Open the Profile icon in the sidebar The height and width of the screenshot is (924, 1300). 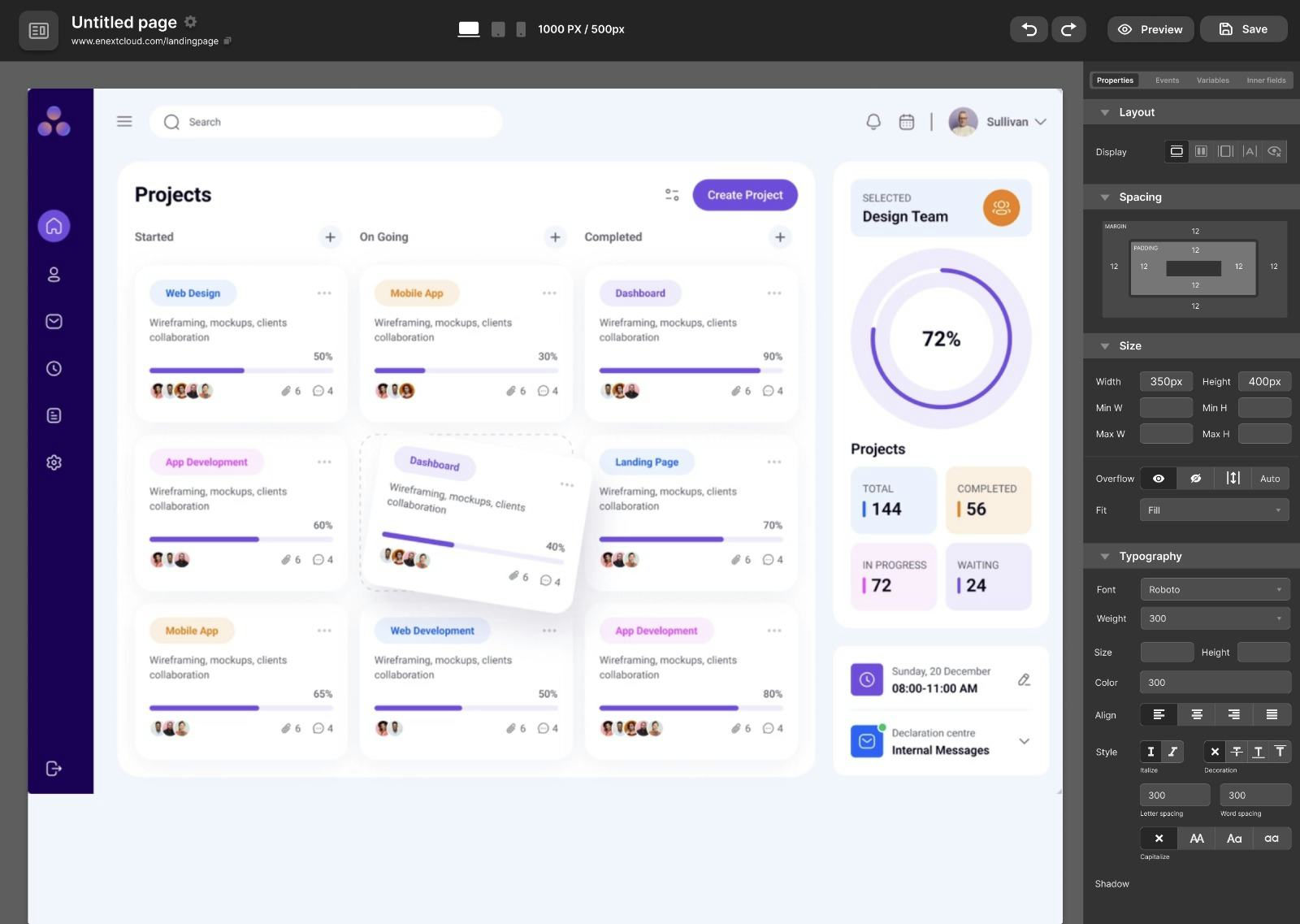54,274
